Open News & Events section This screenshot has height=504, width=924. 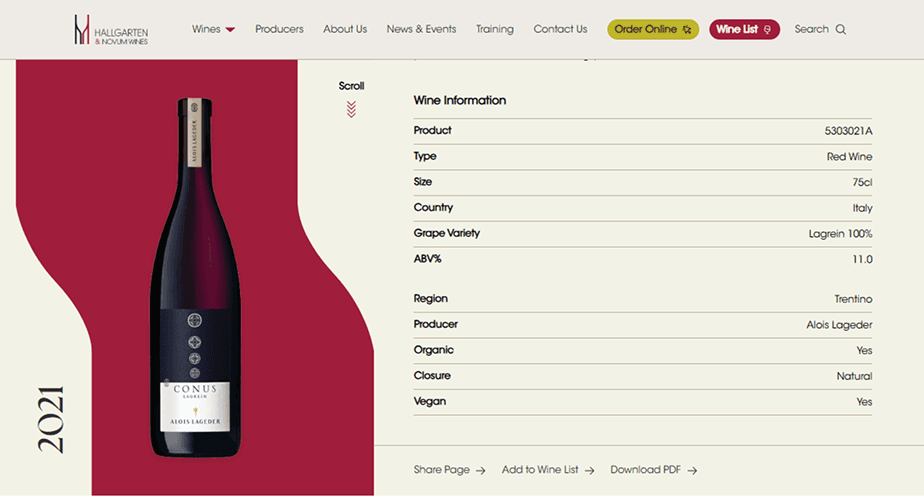(x=421, y=29)
